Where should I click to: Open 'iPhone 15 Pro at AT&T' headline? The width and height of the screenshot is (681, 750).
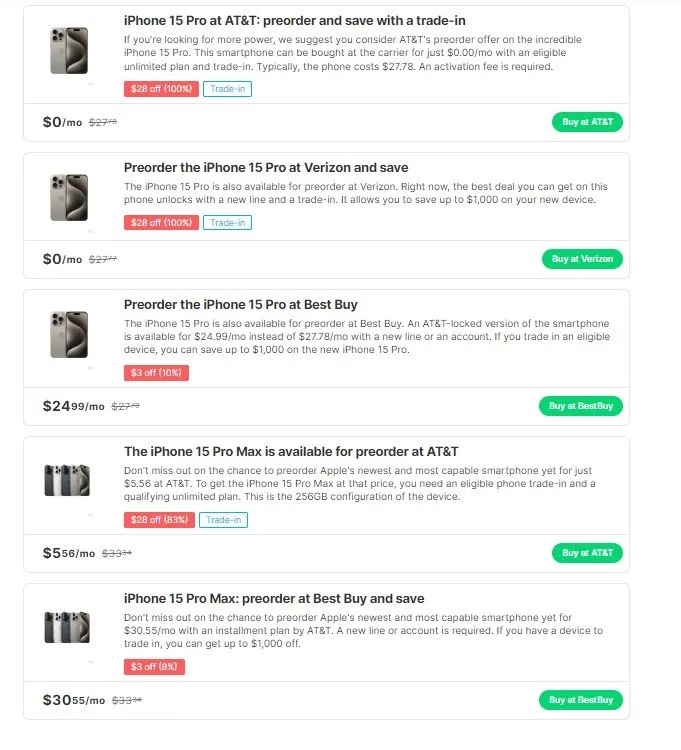coord(294,20)
